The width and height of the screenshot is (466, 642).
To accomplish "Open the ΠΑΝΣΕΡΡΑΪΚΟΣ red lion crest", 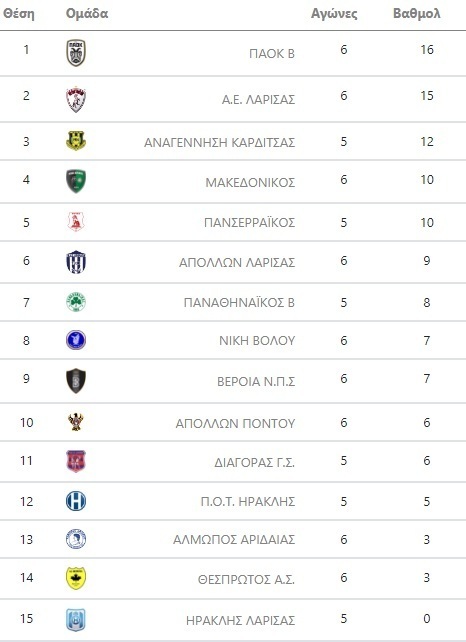I will (x=76, y=222).
